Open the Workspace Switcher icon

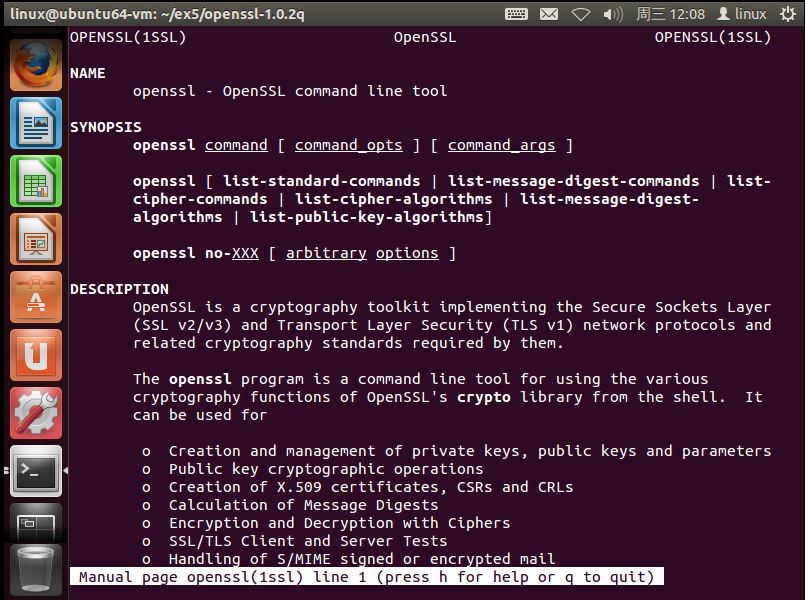click(x=35, y=522)
